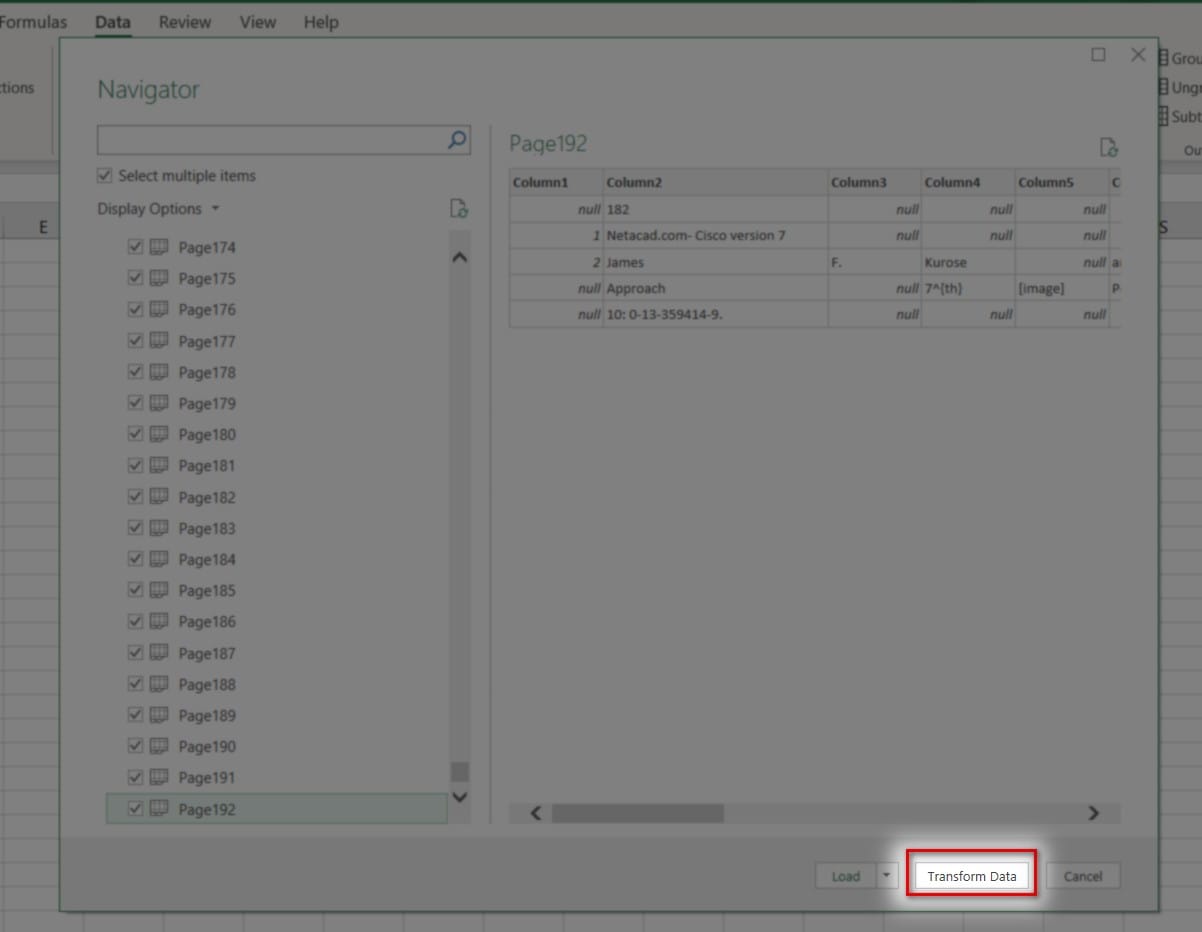1202x932 pixels.
Task: Click the 'James' cell in preview
Action: (x=716, y=262)
